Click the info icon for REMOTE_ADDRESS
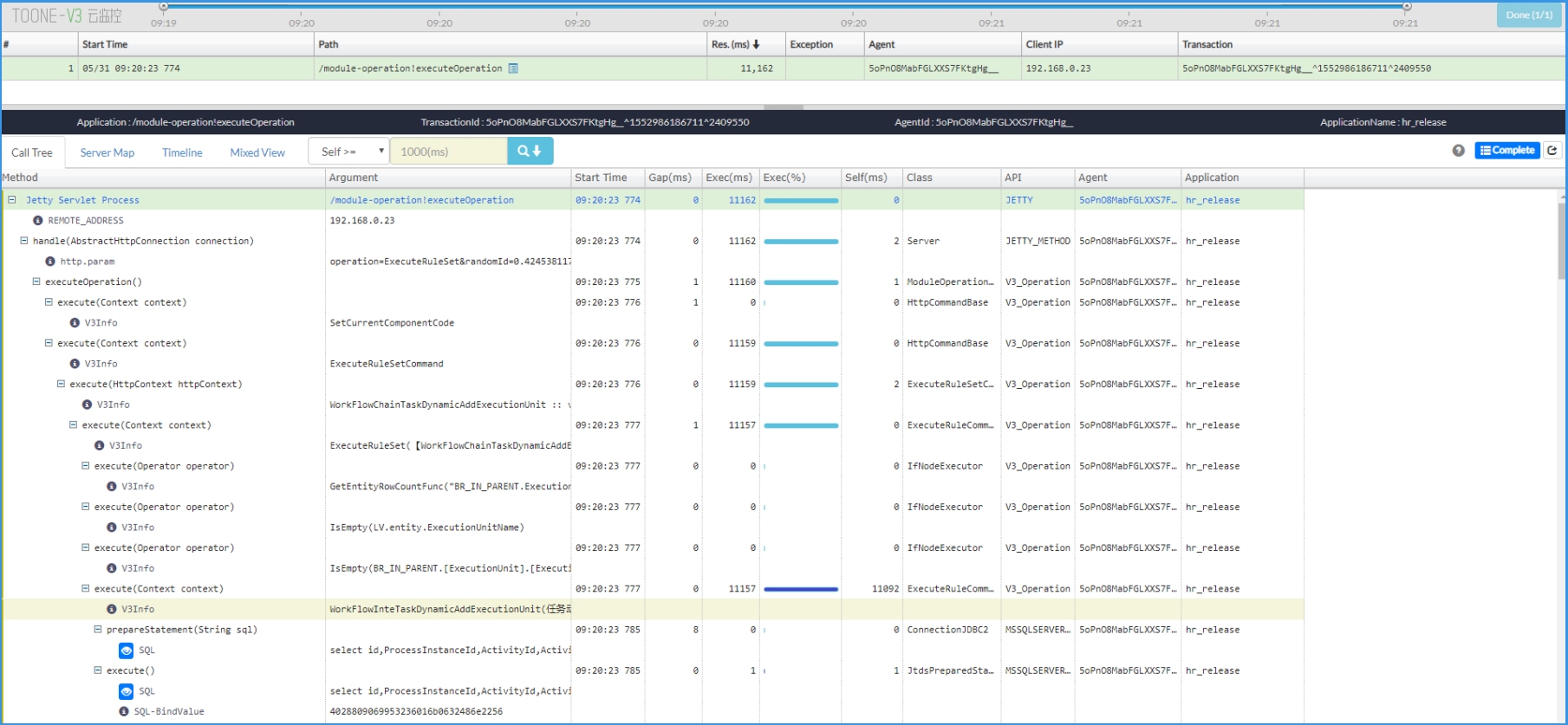This screenshot has height=725, width=1568. tap(37, 221)
